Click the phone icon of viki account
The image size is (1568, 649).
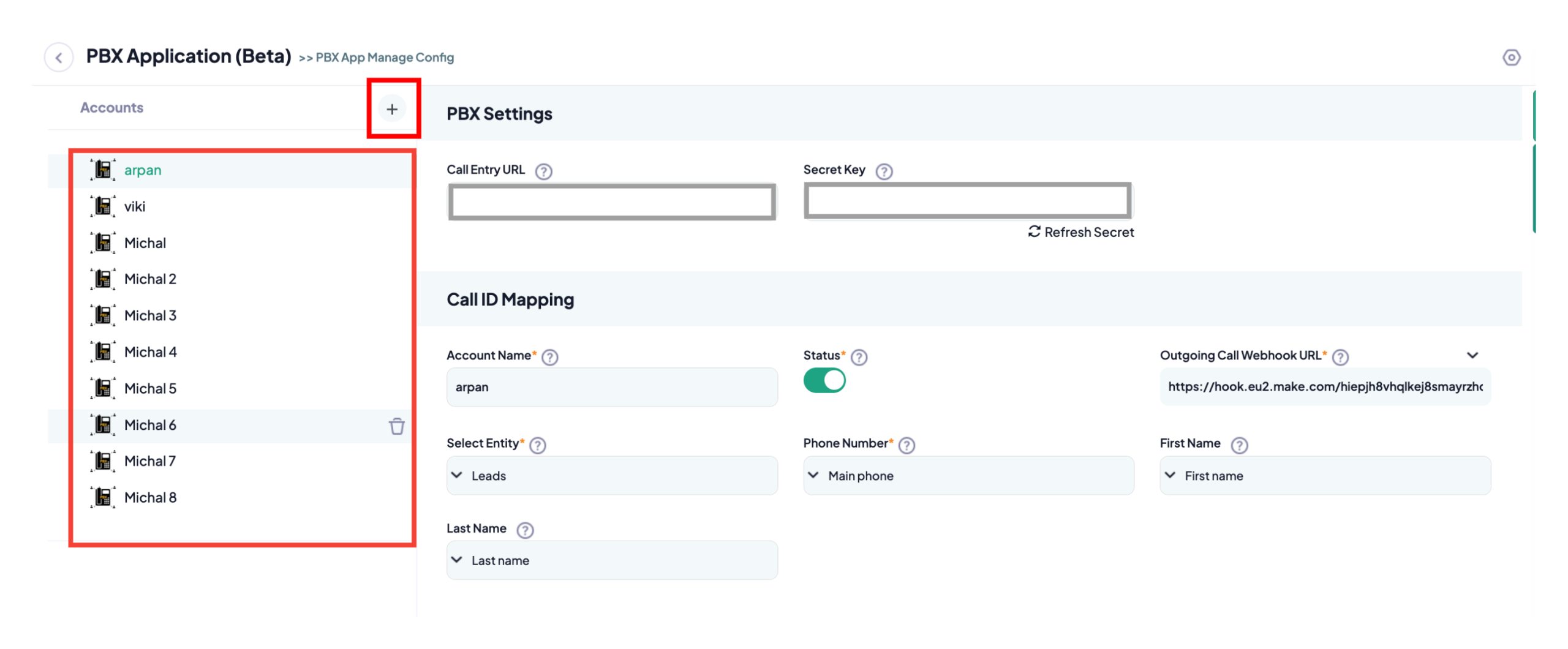pyautogui.click(x=103, y=206)
